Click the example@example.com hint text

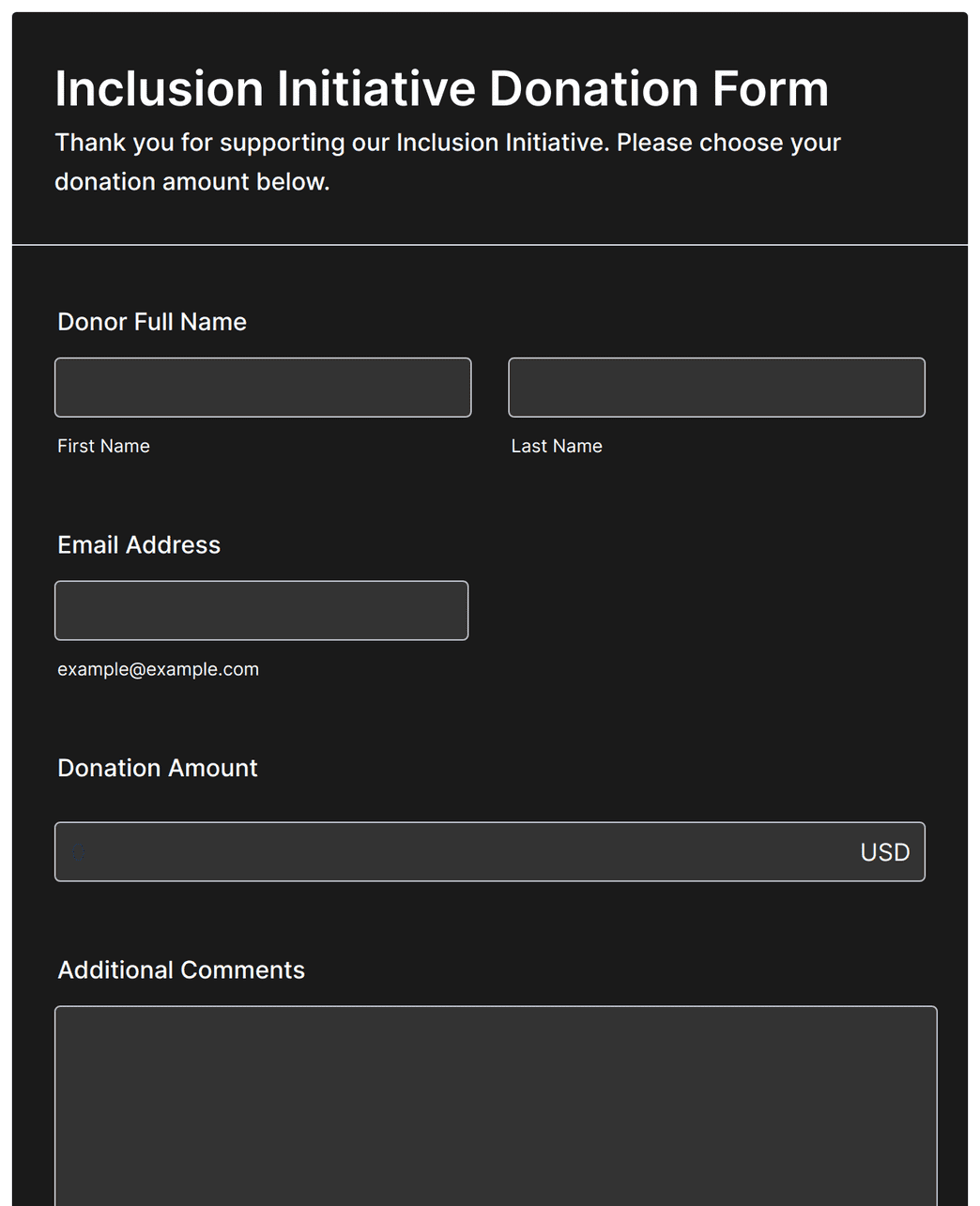(x=158, y=670)
